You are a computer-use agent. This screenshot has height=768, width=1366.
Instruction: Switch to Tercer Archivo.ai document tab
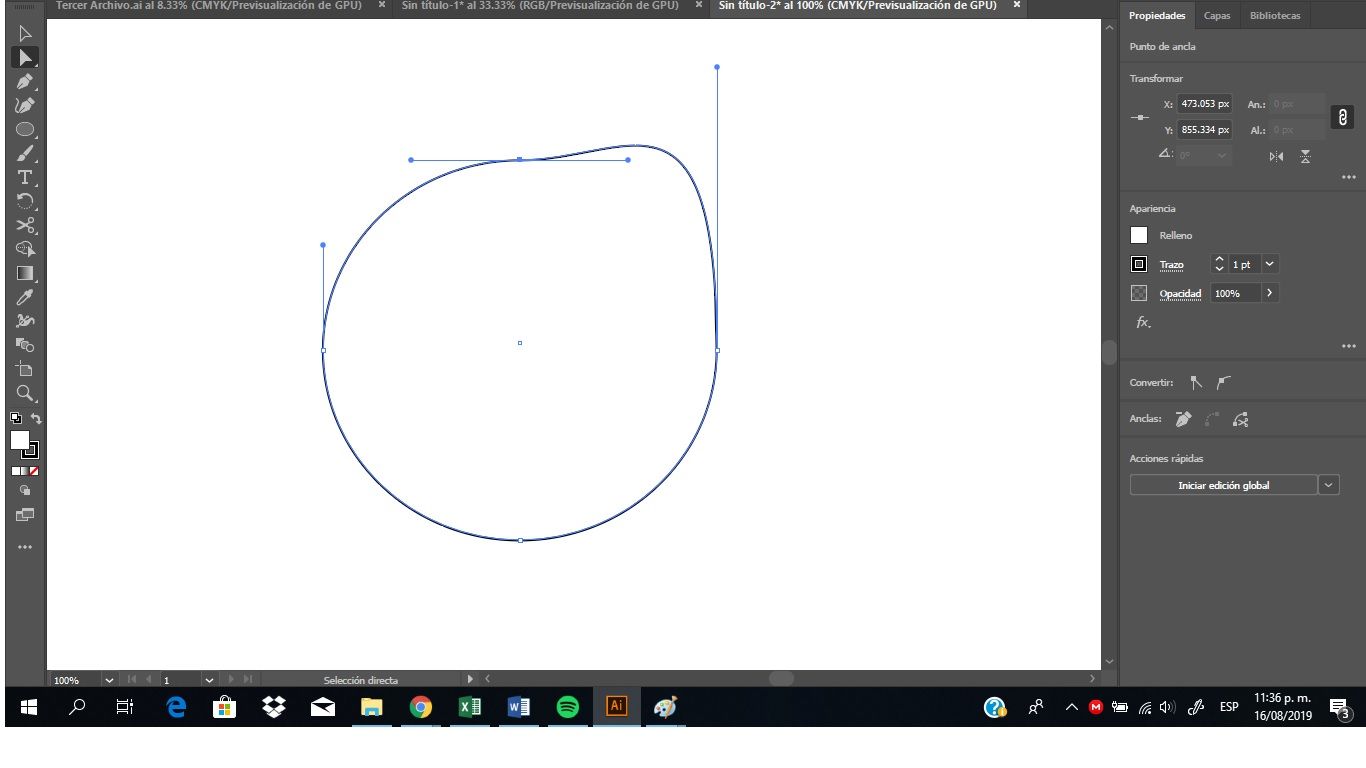click(208, 6)
